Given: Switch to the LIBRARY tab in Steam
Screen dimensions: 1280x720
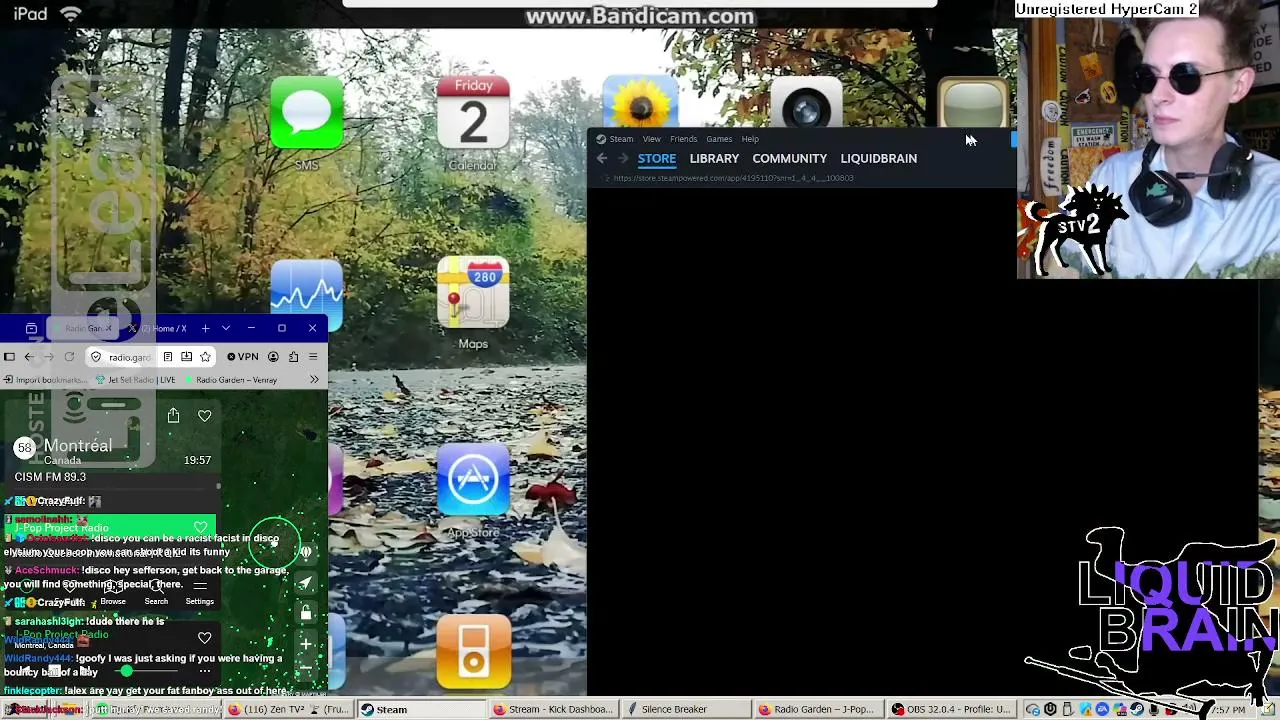Looking at the screenshot, I should pyautogui.click(x=714, y=158).
